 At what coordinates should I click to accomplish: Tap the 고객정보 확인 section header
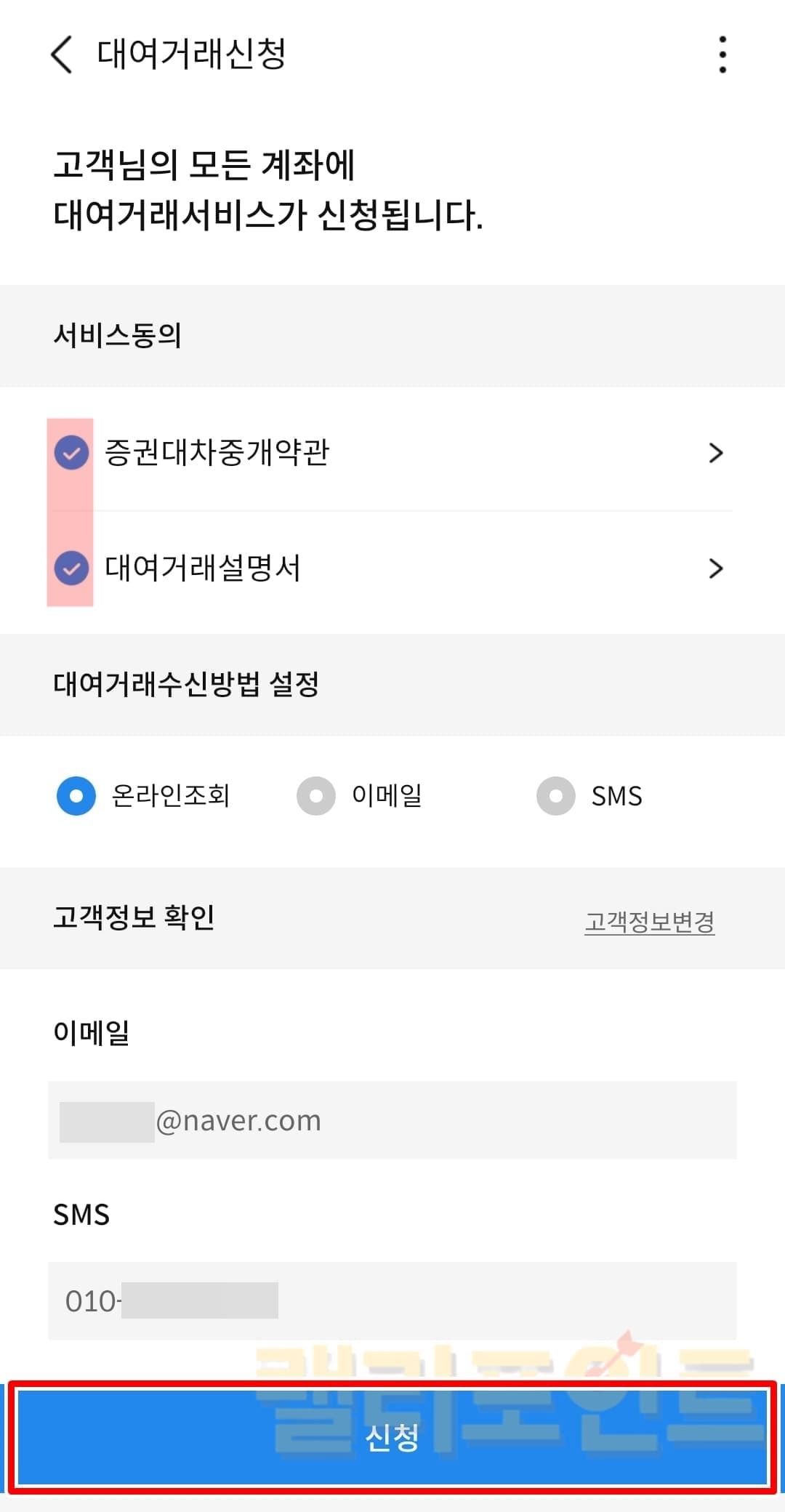click(134, 917)
